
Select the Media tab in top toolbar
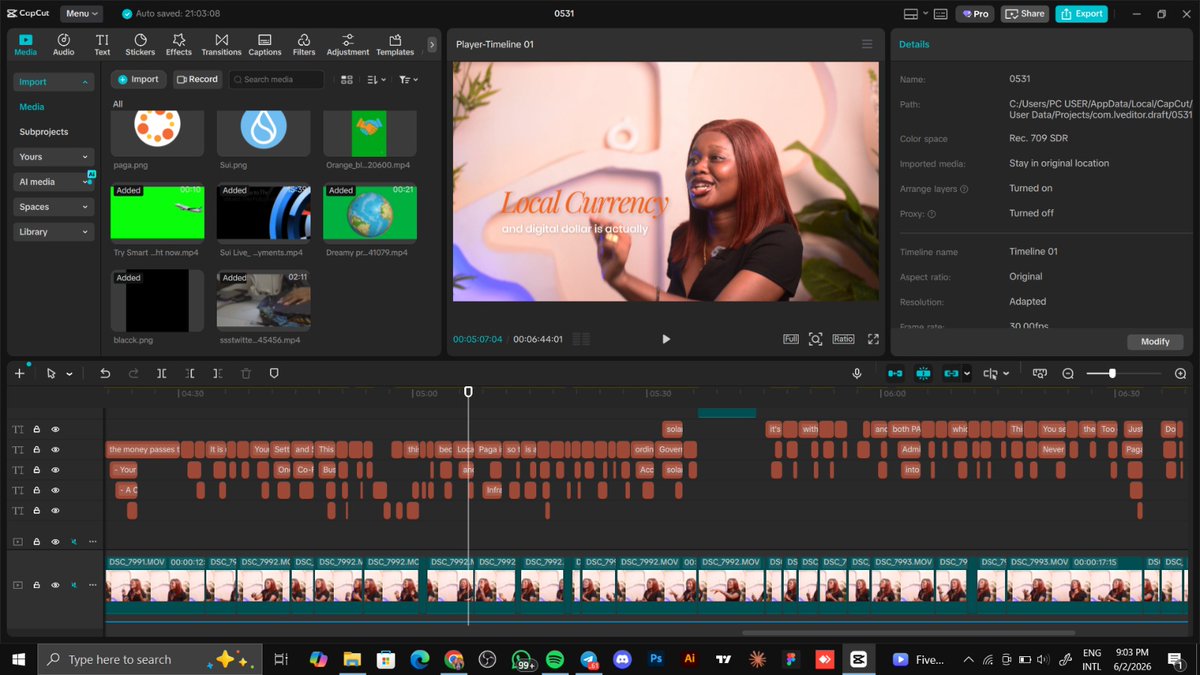coord(26,44)
